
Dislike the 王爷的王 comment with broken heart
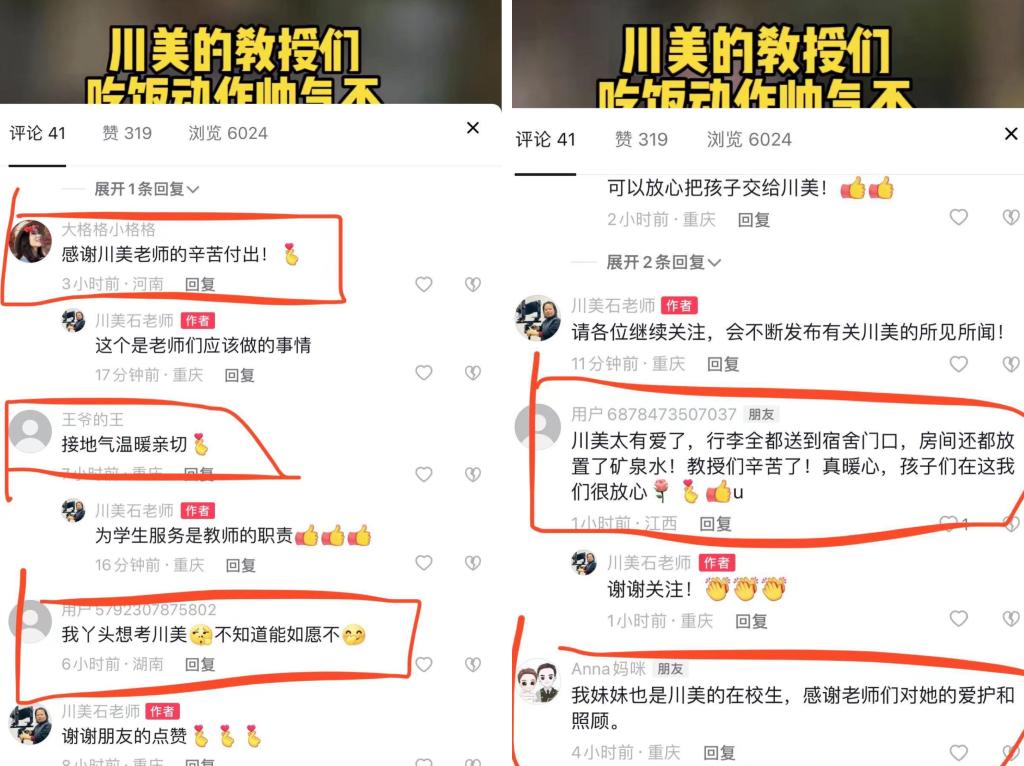coord(473,474)
